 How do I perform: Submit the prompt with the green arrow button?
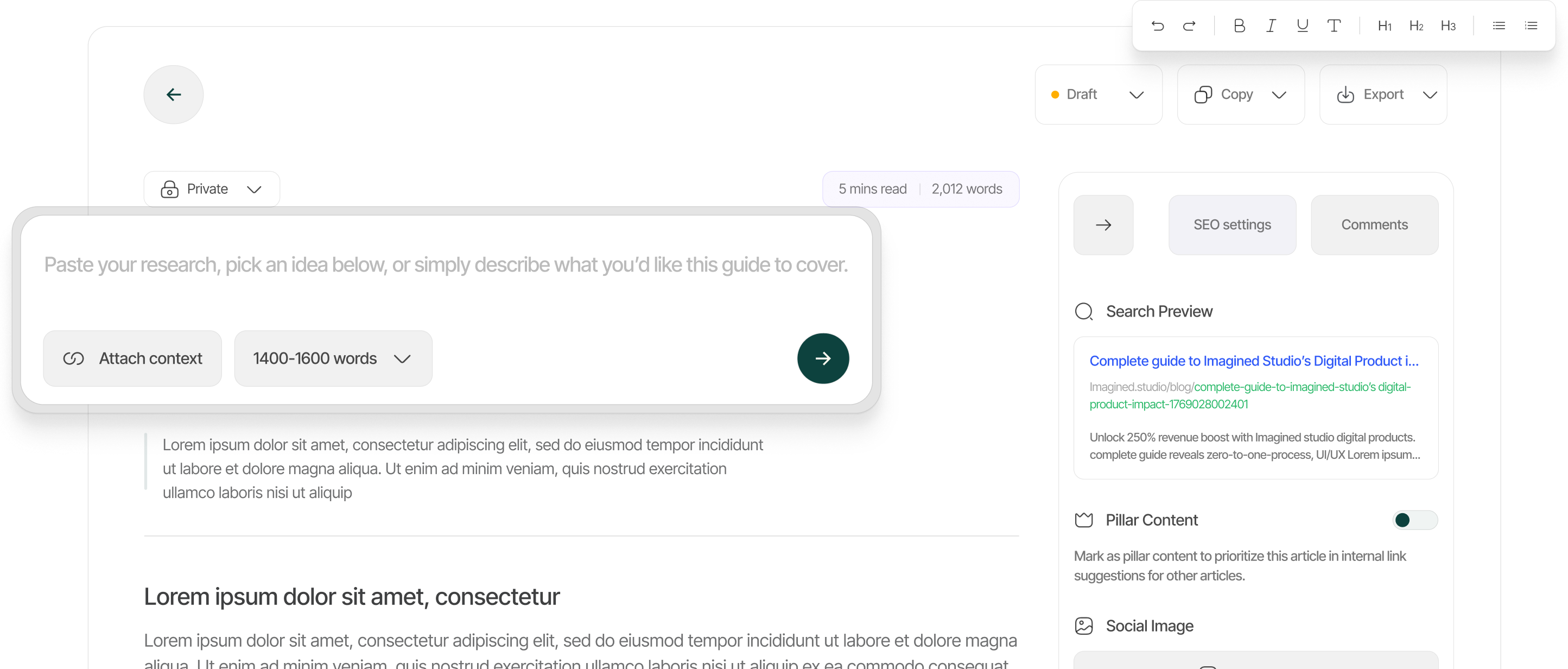(x=823, y=358)
